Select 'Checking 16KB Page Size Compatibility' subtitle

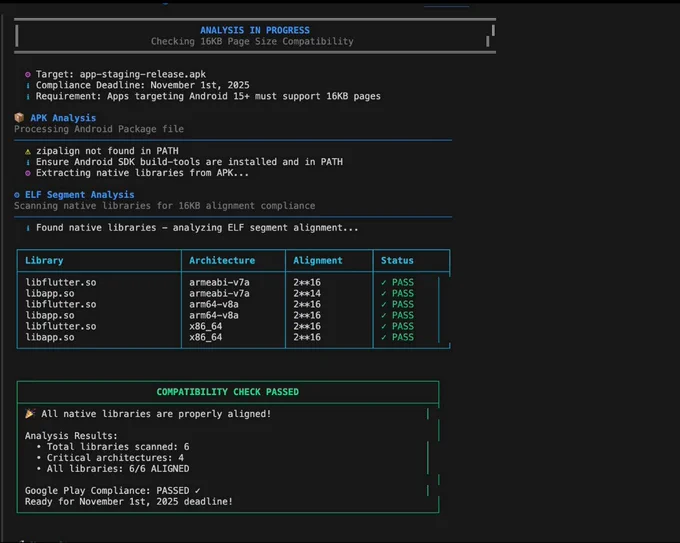tap(252, 41)
